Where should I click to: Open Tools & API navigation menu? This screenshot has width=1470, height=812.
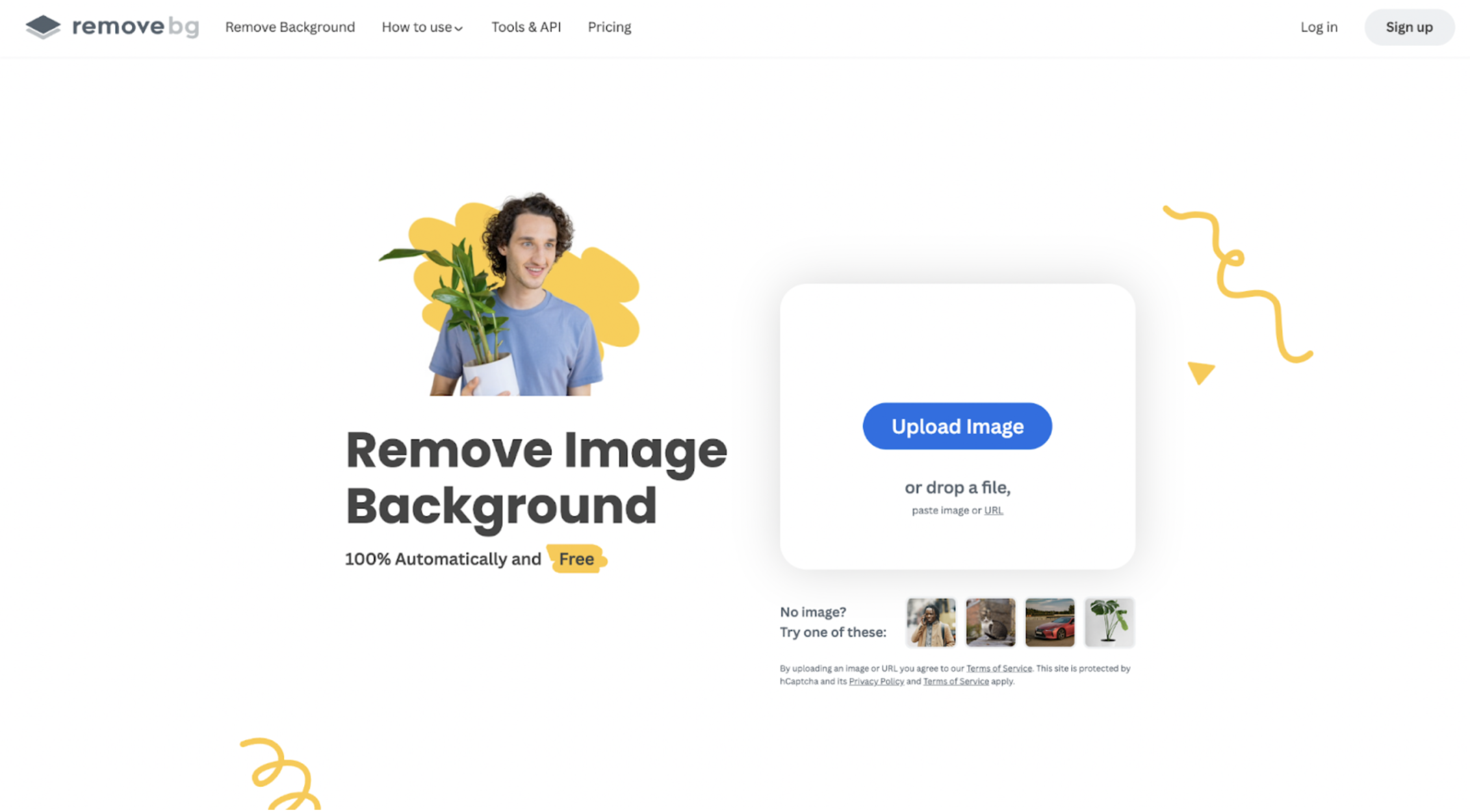tap(524, 27)
